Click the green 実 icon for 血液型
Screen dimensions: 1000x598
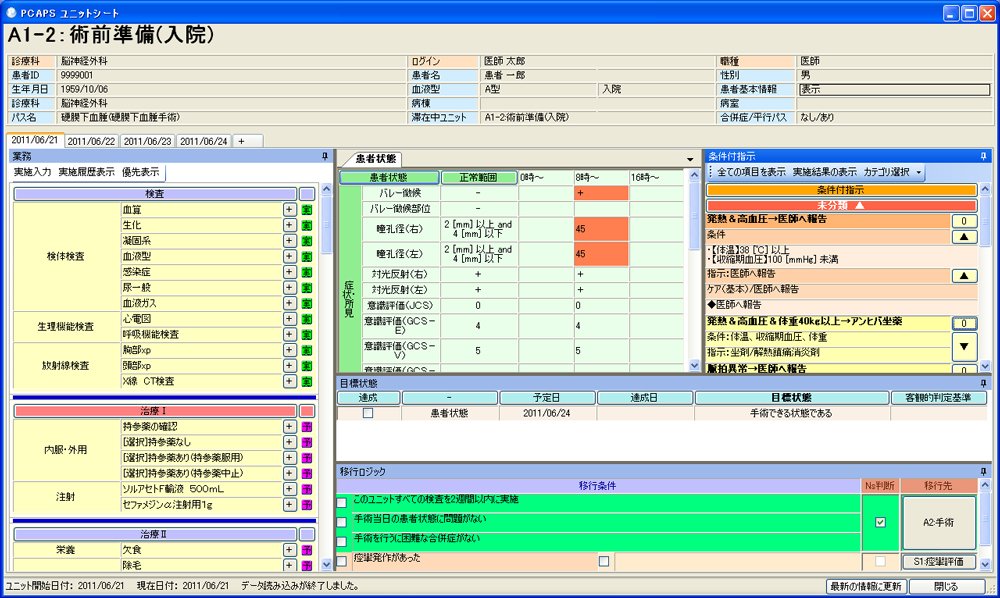click(307, 256)
